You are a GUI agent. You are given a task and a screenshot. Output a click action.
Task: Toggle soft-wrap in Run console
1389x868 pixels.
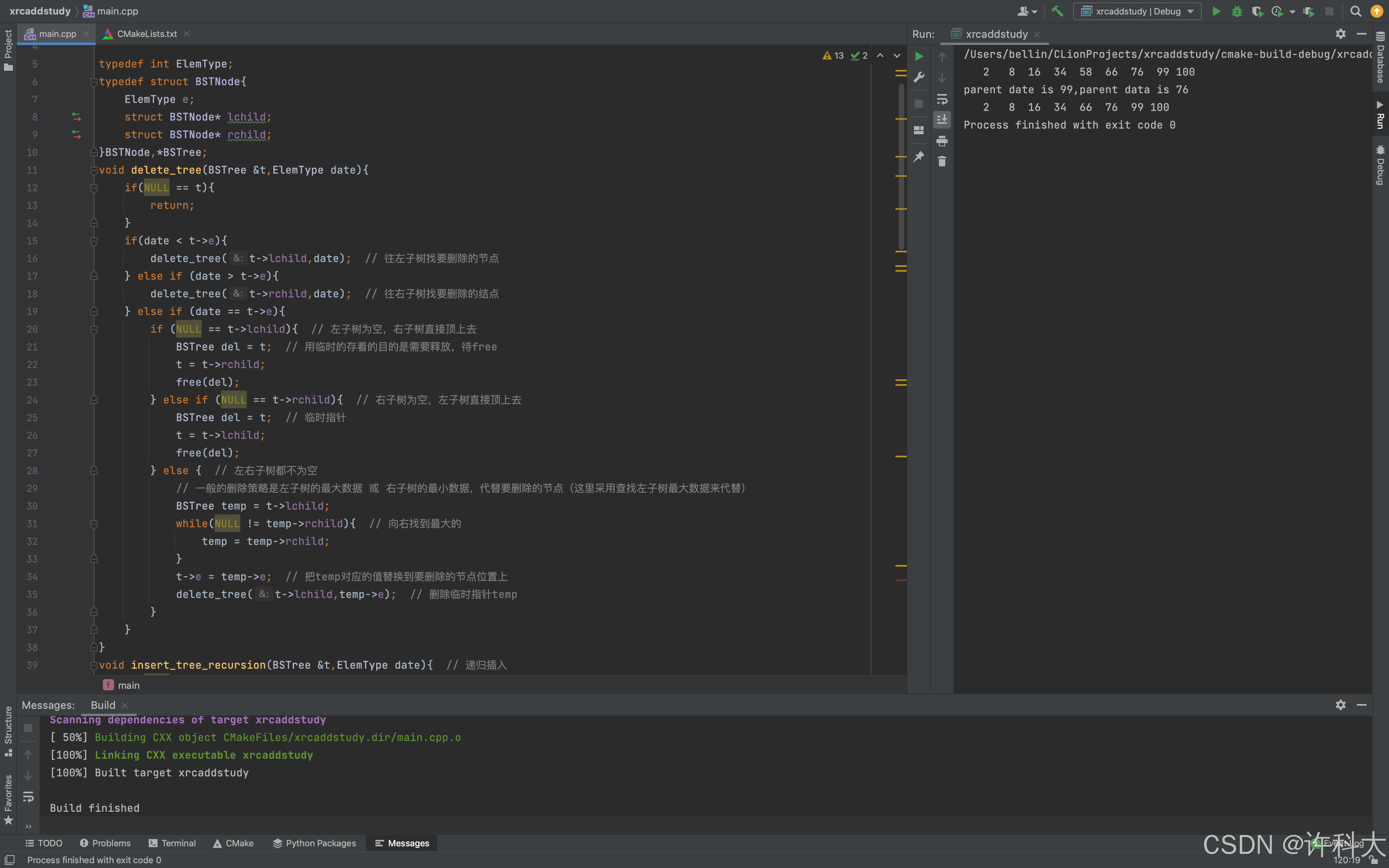(942, 99)
